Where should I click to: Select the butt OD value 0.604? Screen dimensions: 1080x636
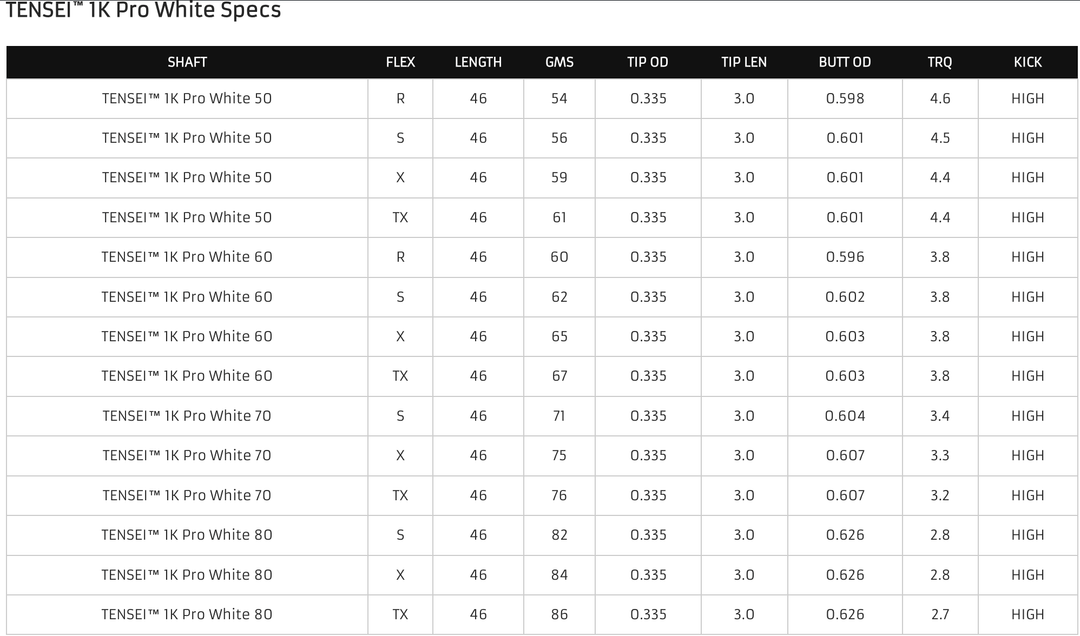point(845,416)
